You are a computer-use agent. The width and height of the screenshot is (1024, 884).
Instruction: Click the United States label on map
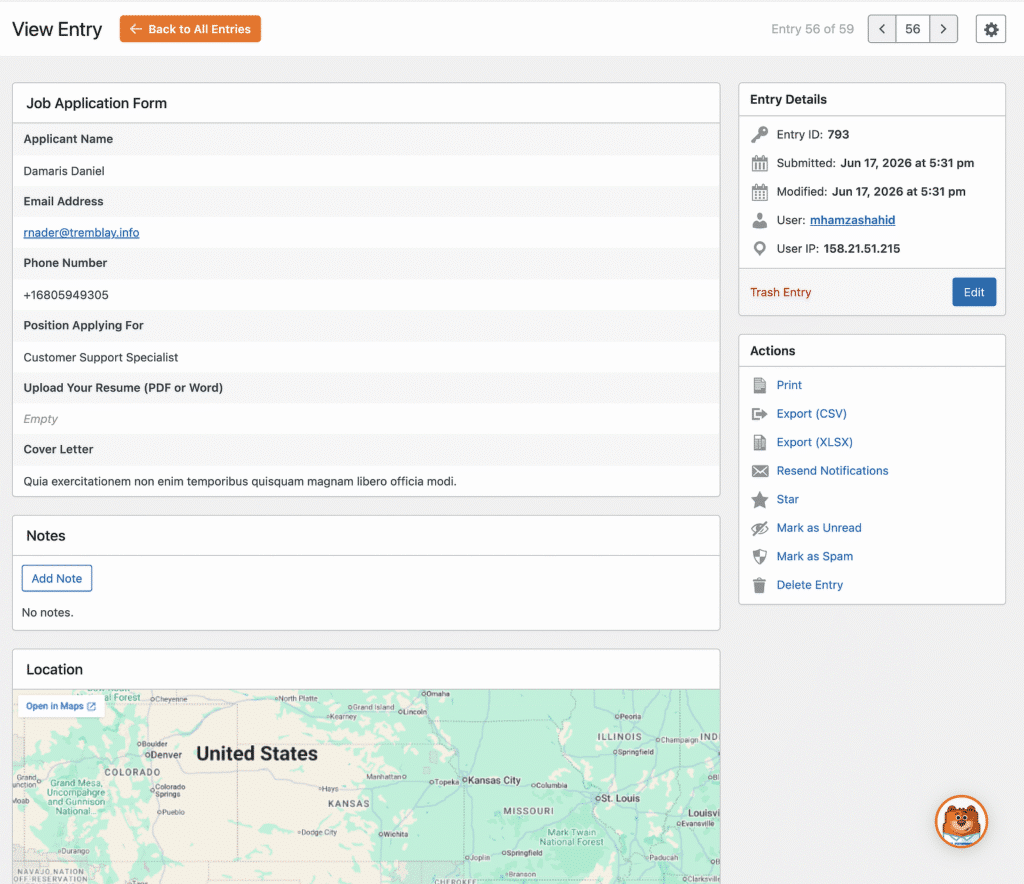257,753
